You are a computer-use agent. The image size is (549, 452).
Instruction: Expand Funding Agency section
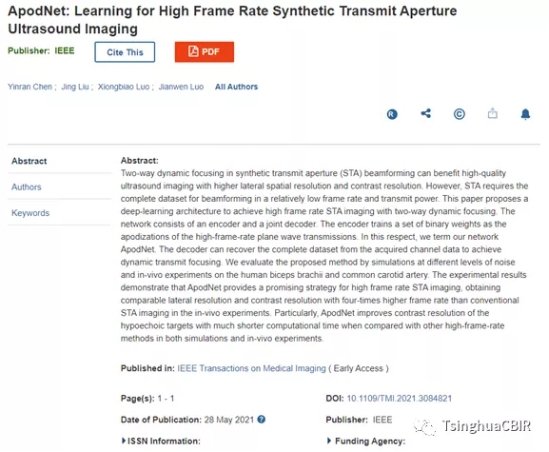366,441
